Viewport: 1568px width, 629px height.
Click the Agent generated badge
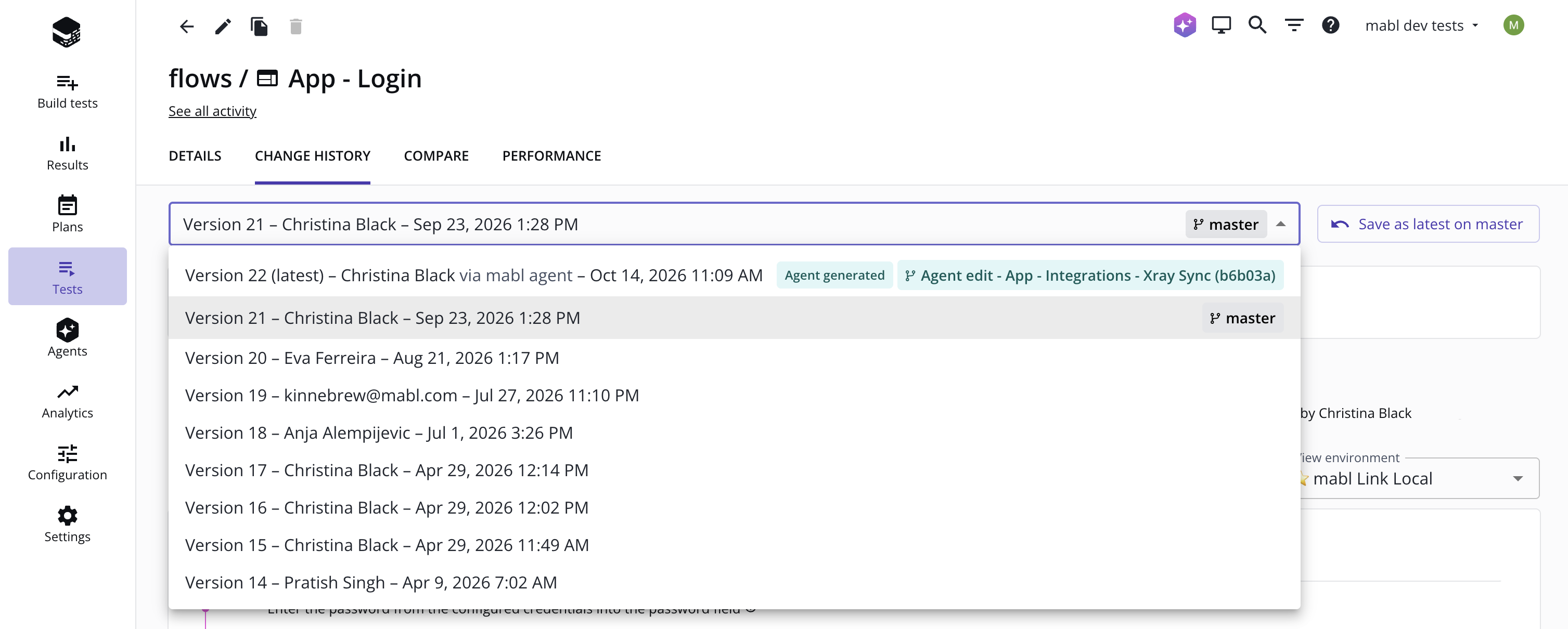834,276
